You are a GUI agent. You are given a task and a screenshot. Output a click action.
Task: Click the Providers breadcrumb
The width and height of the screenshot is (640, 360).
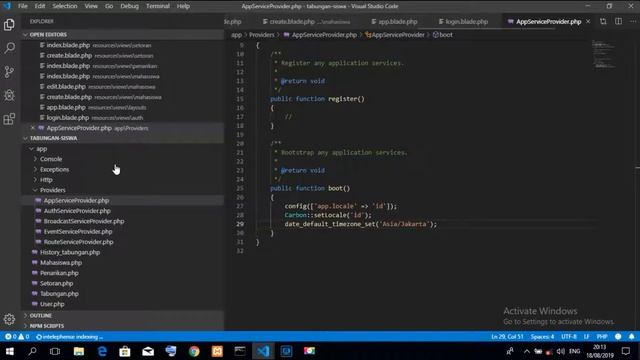261,35
